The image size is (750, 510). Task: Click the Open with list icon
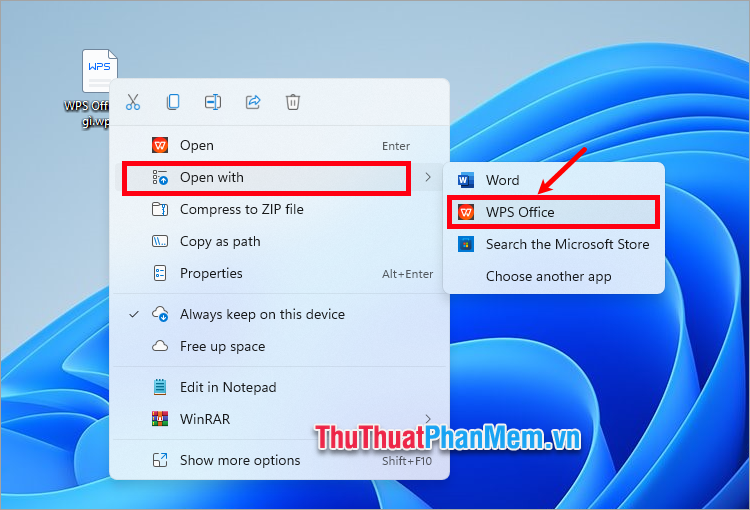160,177
